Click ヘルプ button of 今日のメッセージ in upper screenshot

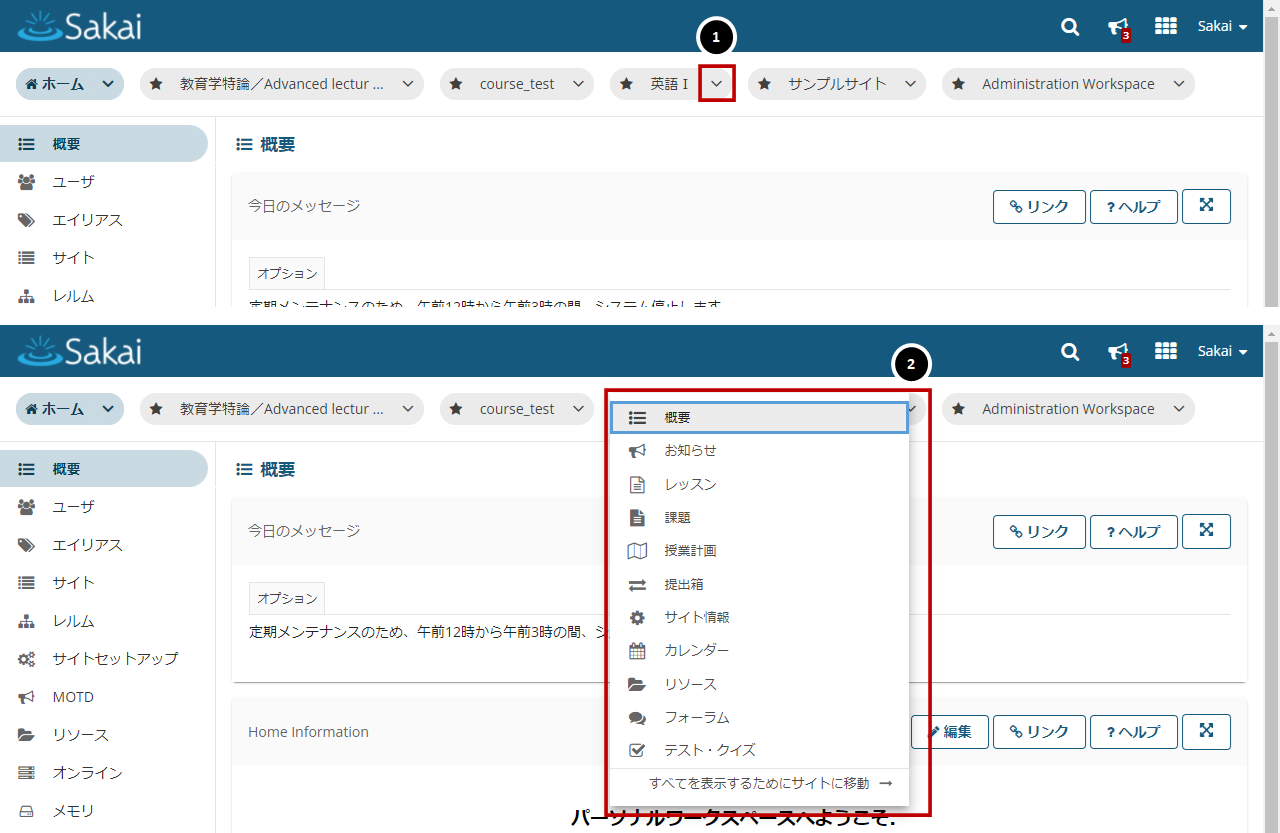tap(1134, 207)
